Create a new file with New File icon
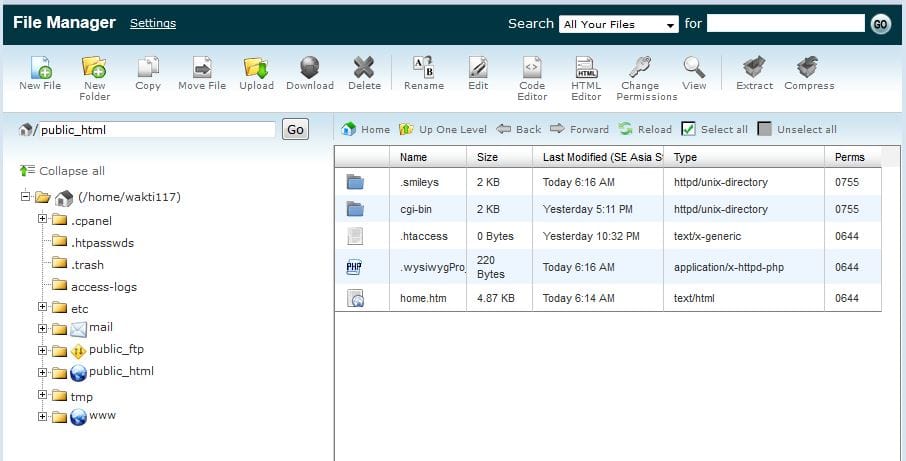906x461 pixels. pyautogui.click(x=41, y=68)
